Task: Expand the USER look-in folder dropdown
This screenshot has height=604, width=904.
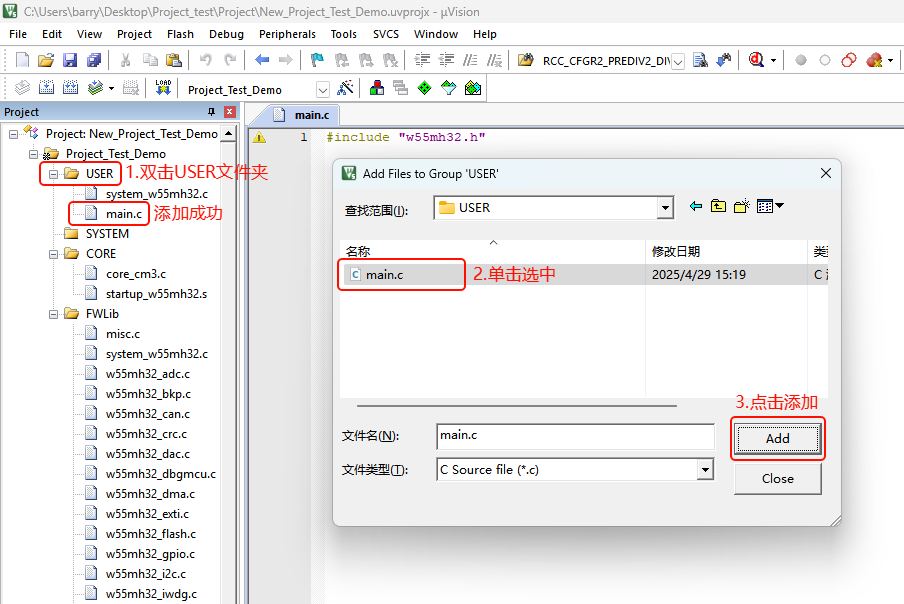Action: pyautogui.click(x=665, y=208)
